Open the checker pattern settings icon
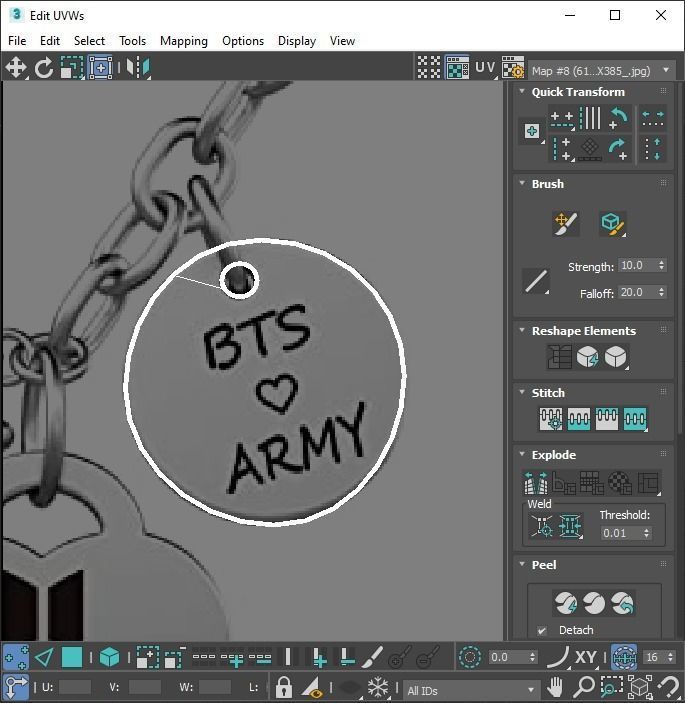Screen dimensions: 685x703 click(x=512, y=68)
